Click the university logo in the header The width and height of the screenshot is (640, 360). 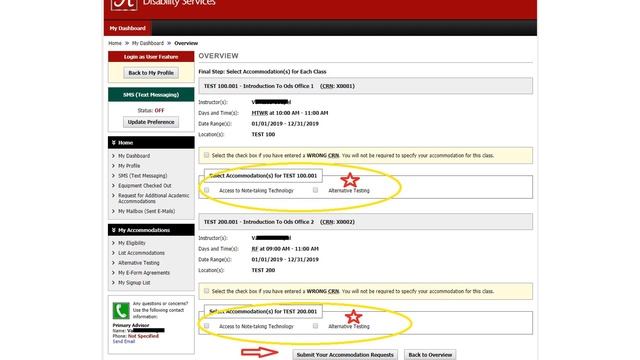124,4
